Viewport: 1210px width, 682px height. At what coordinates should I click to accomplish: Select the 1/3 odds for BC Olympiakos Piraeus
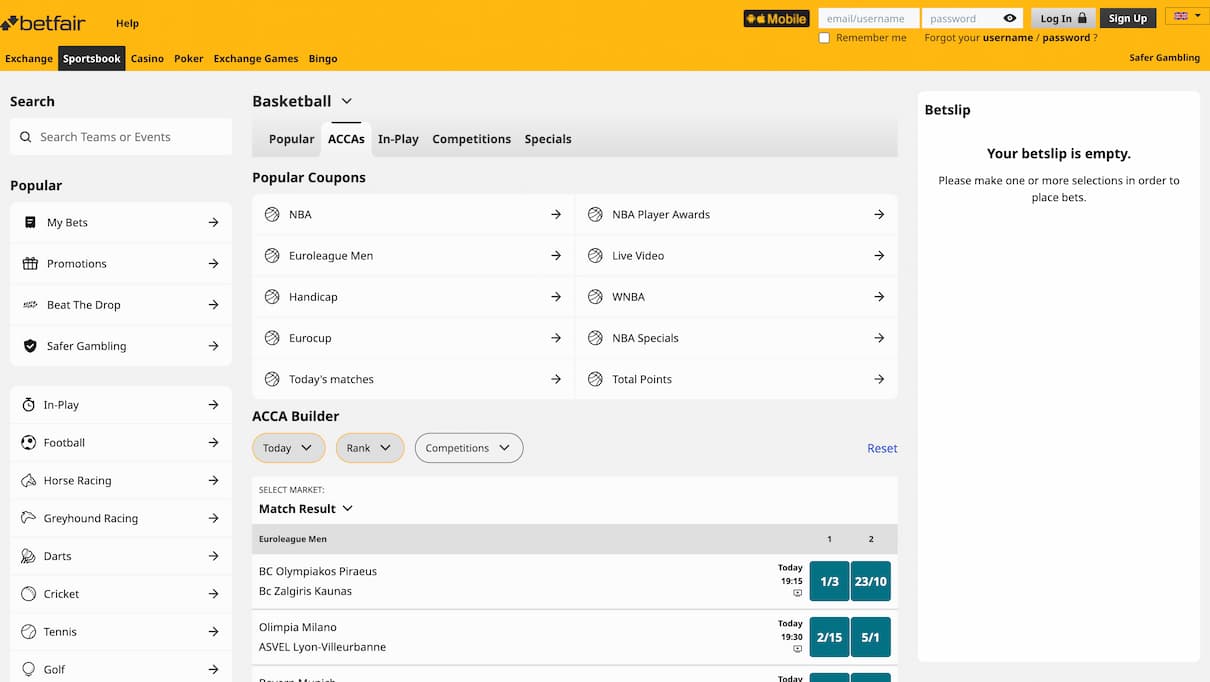[x=829, y=581]
